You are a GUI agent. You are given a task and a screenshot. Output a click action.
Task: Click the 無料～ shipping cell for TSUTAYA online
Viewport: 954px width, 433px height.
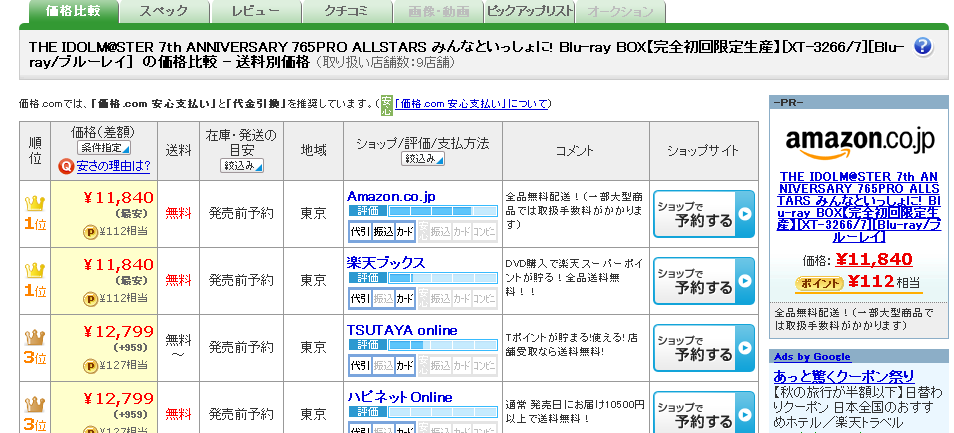coord(178,347)
